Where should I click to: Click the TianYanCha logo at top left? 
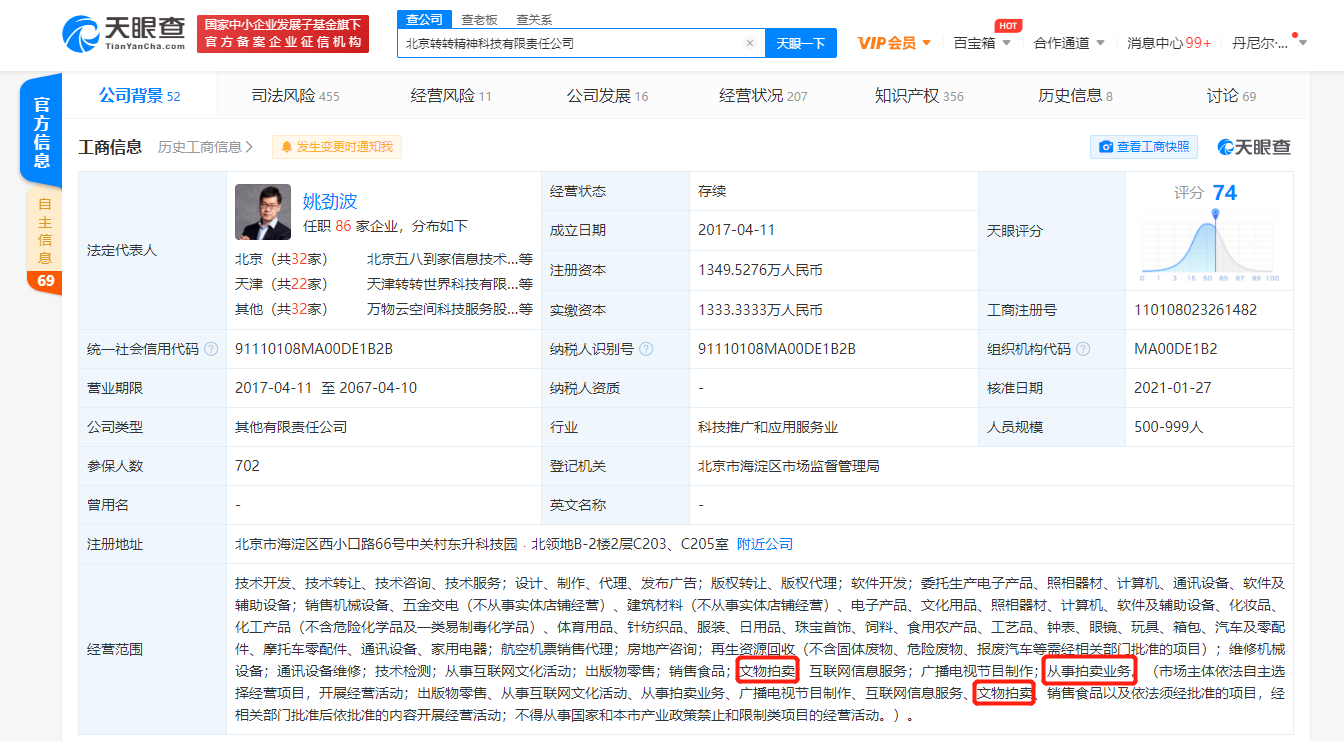click(x=124, y=34)
